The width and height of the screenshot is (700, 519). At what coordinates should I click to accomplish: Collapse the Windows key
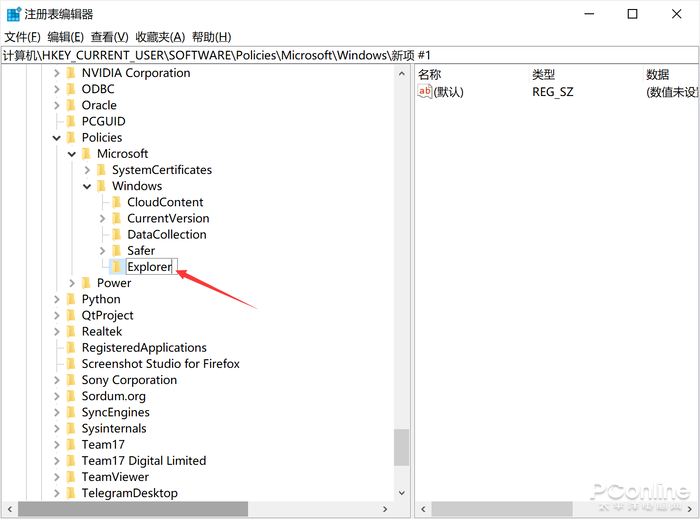pyautogui.click(x=87, y=186)
